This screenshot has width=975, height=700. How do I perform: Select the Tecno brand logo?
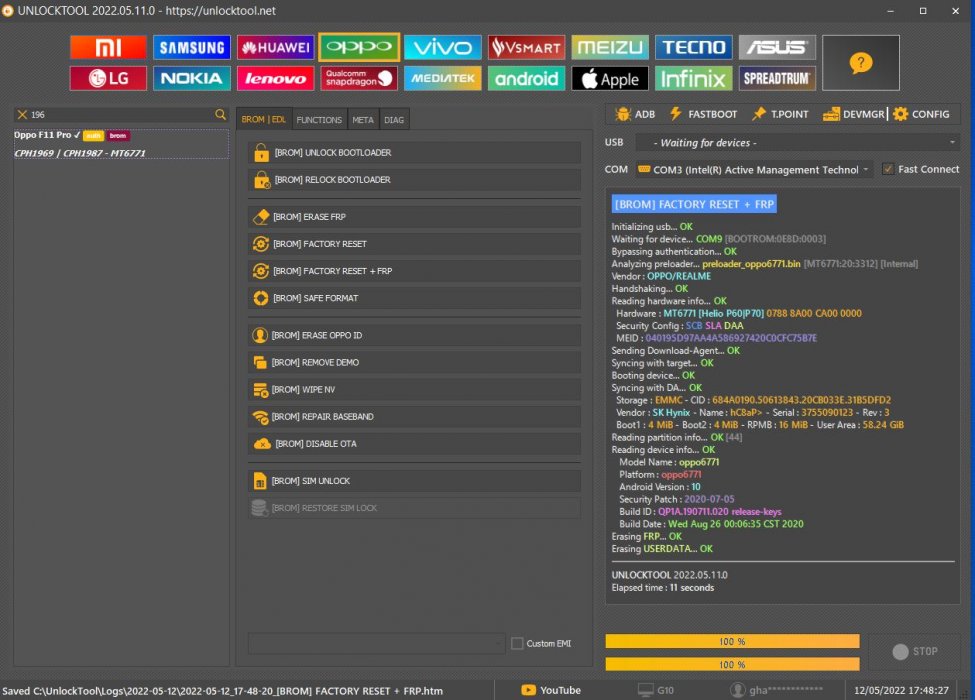pyautogui.click(x=693, y=47)
